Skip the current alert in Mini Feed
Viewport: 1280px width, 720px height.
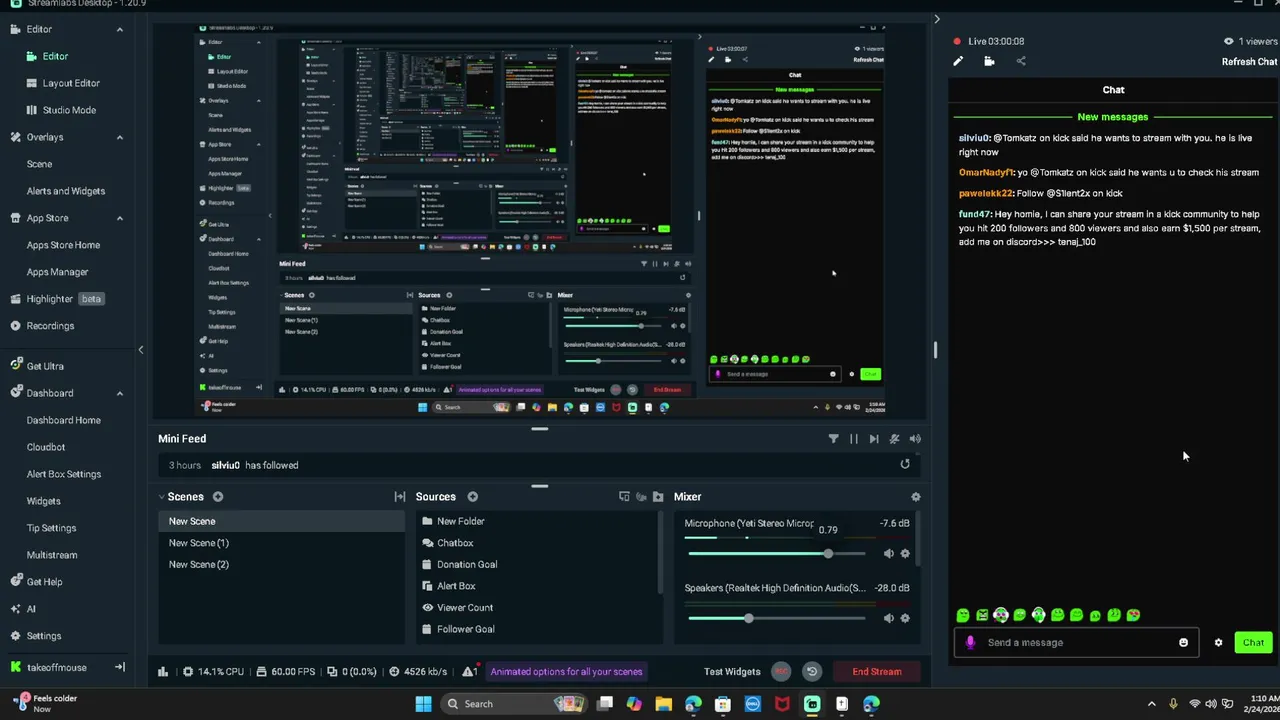pyautogui.click(x=874, y=438)
